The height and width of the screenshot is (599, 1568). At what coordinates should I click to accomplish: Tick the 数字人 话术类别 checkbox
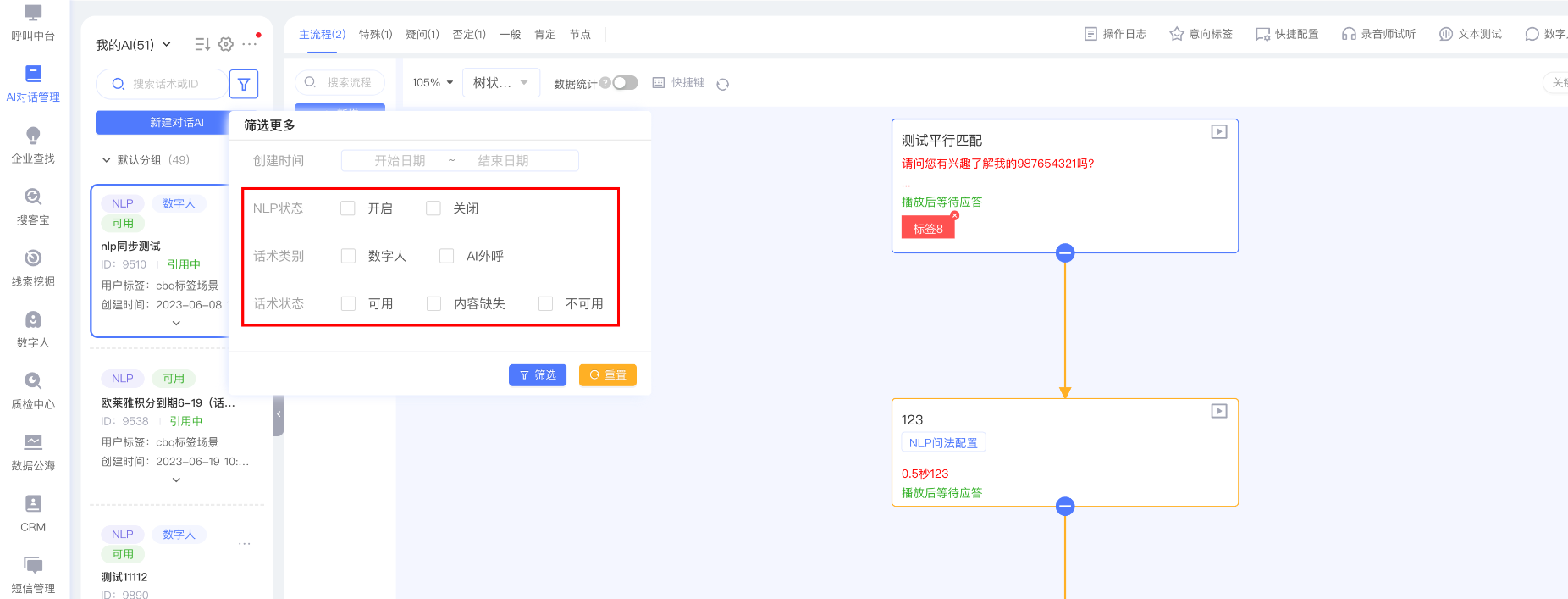tap(348, 256)
